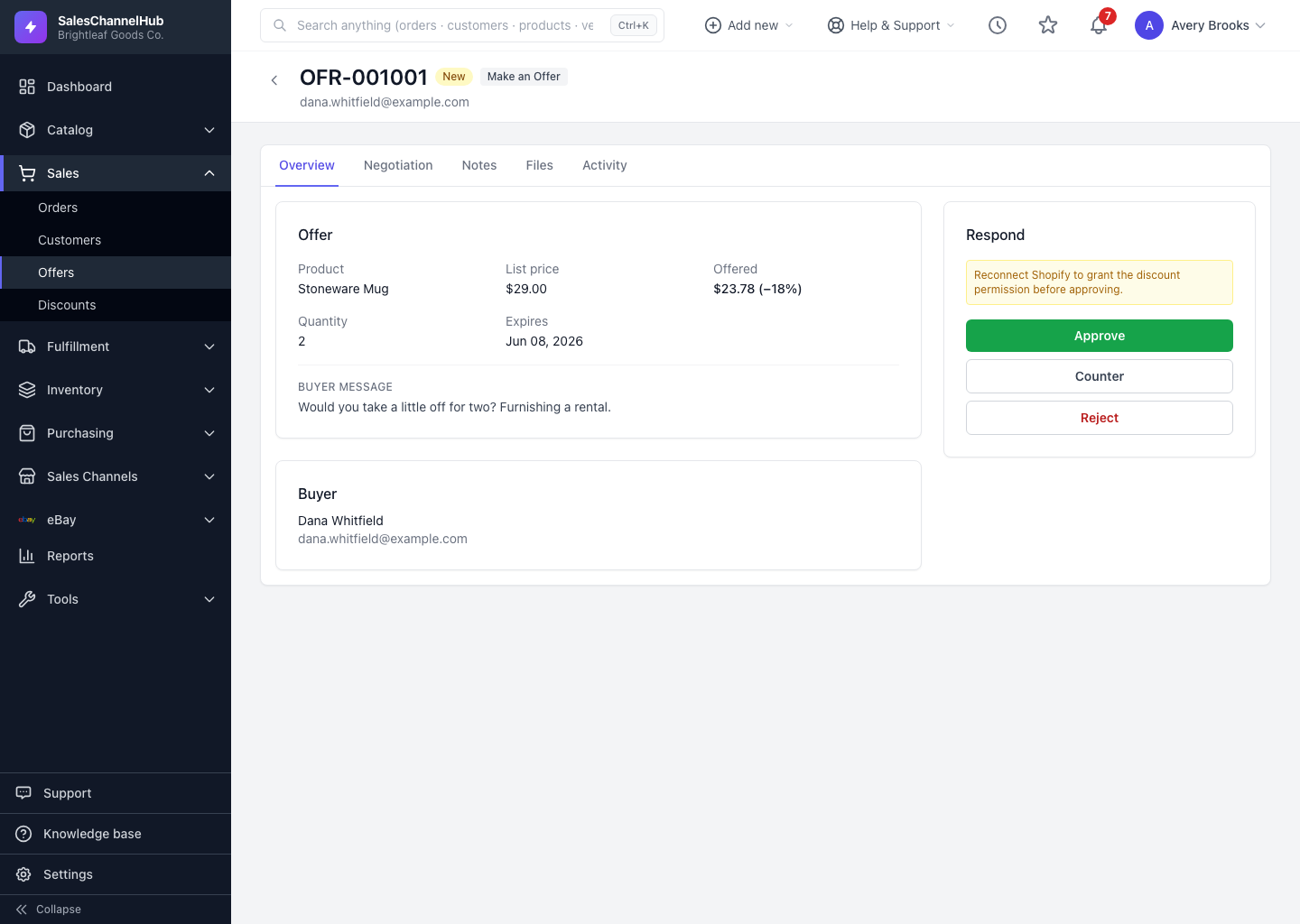The image size is (1300, 924).
Task: Click the Add new plus icon
Action: 713,25
